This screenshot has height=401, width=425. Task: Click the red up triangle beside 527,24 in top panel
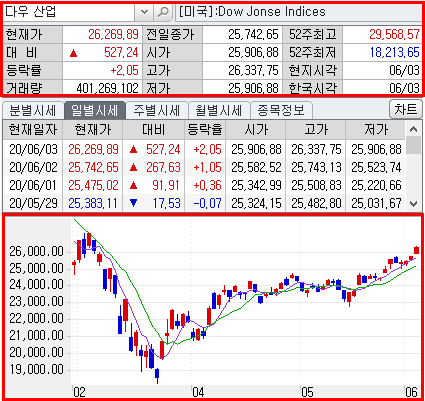[73, 53]
